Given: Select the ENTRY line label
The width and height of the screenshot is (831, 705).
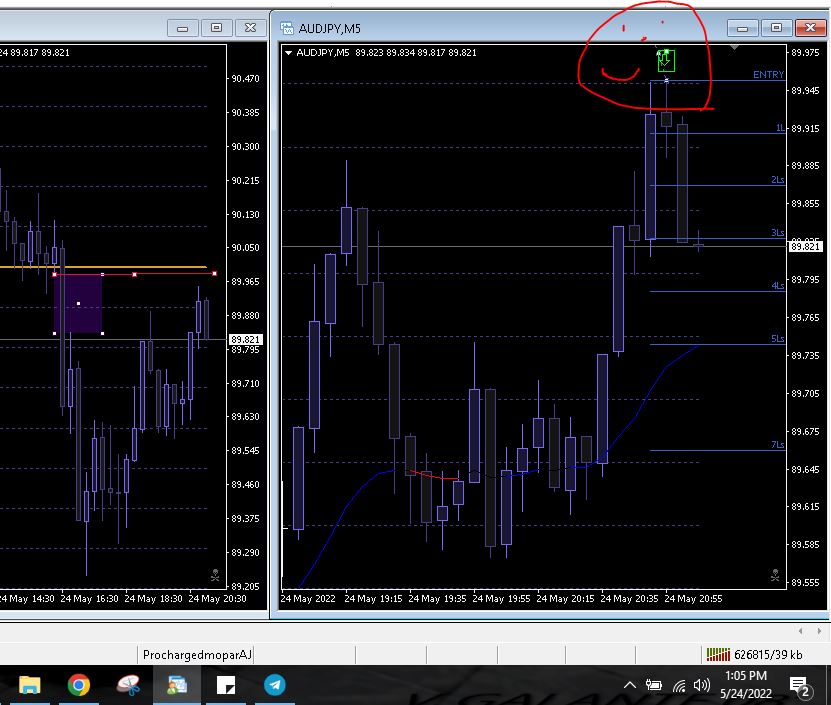Looking at the screenshot, I should point(768,75).
